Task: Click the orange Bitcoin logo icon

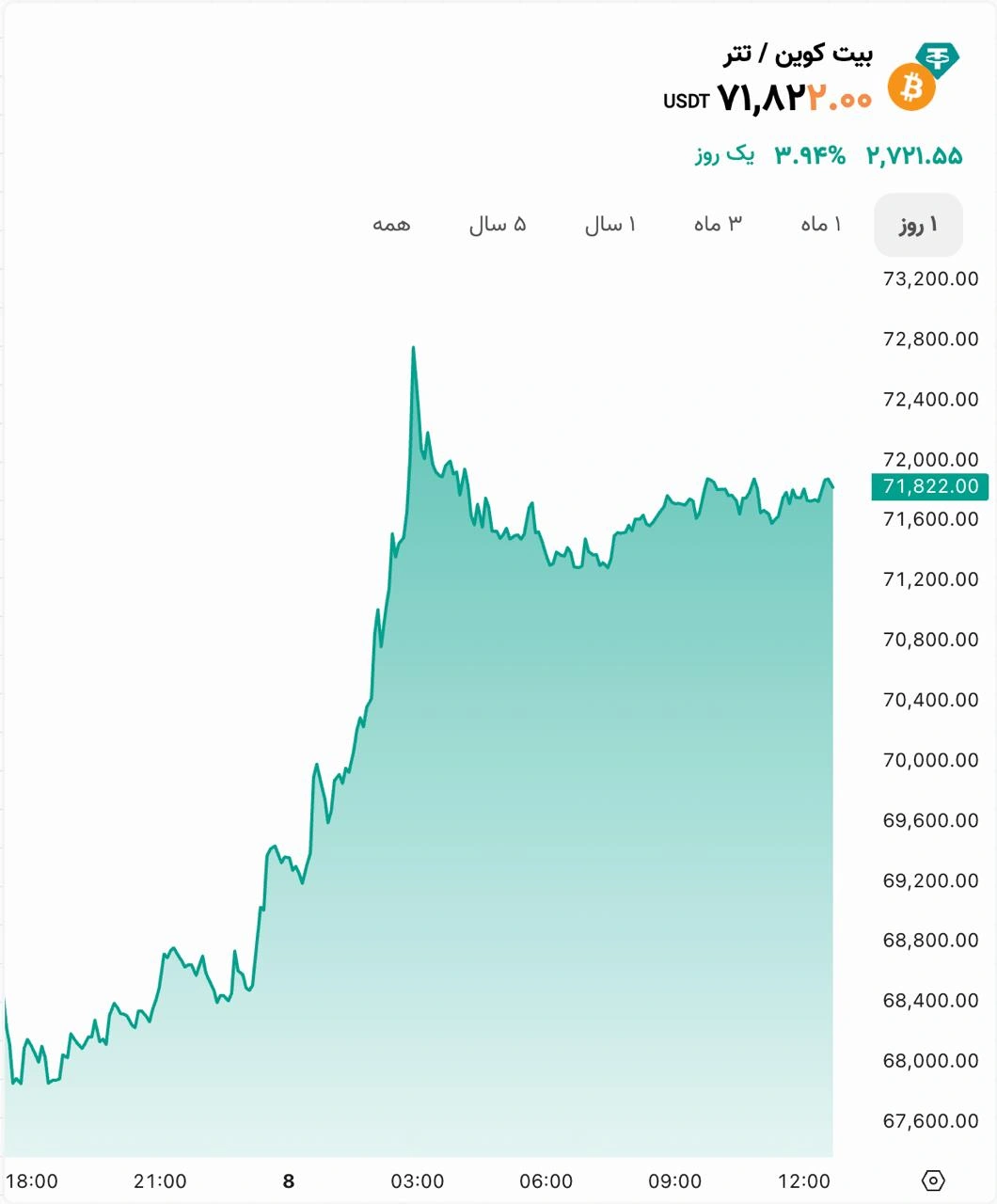Action: [x=911, y=87]
